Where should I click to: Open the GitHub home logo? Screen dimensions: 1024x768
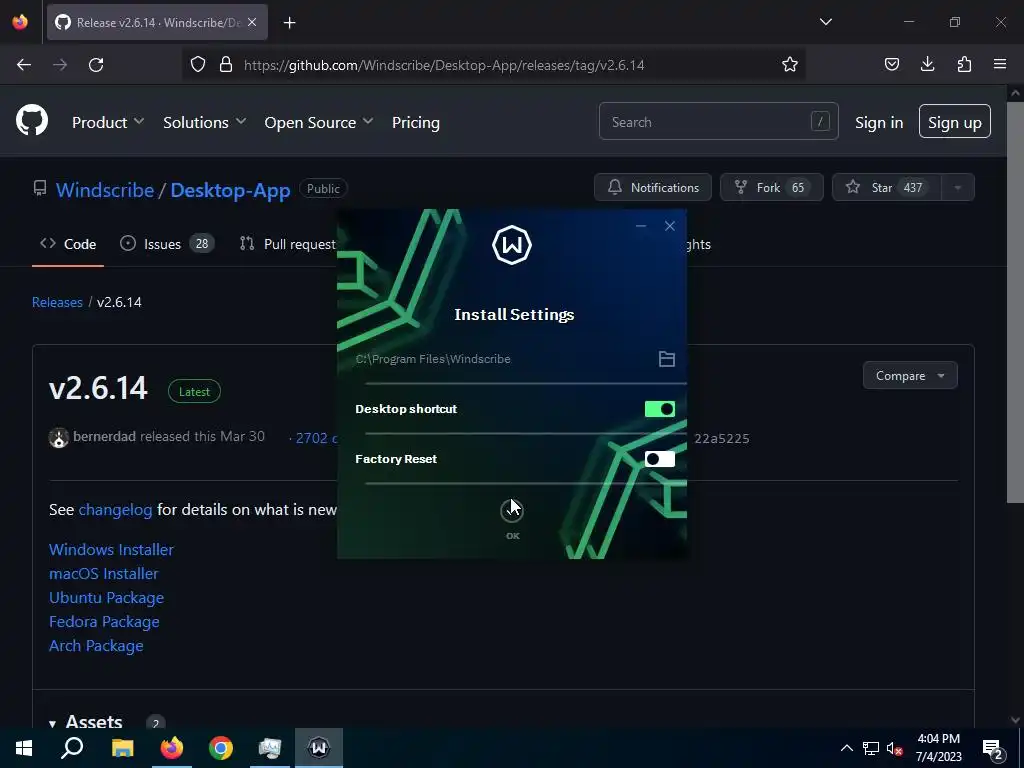(32, 121)
